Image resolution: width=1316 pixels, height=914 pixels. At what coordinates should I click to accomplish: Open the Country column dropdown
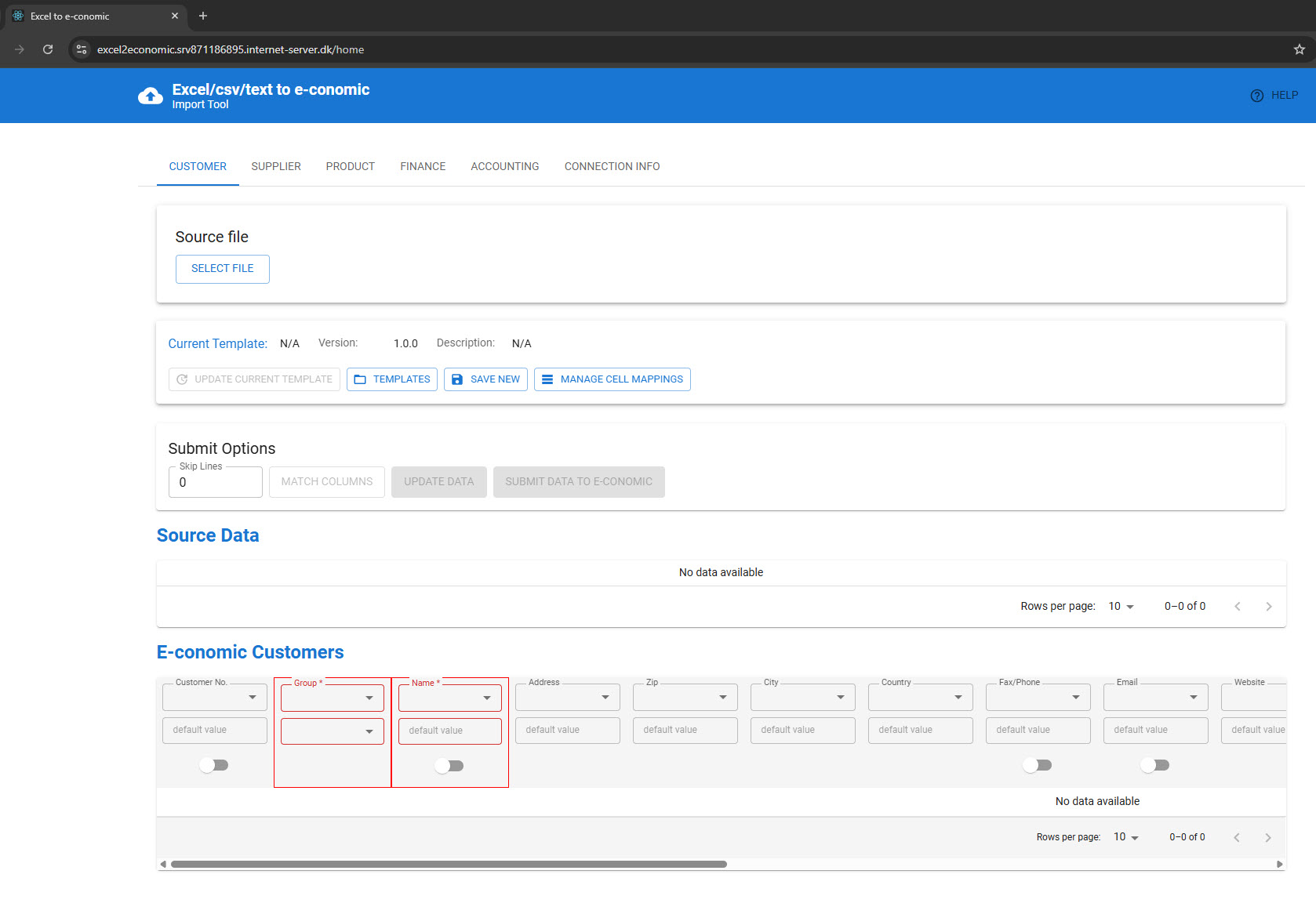tap(921, 697)
